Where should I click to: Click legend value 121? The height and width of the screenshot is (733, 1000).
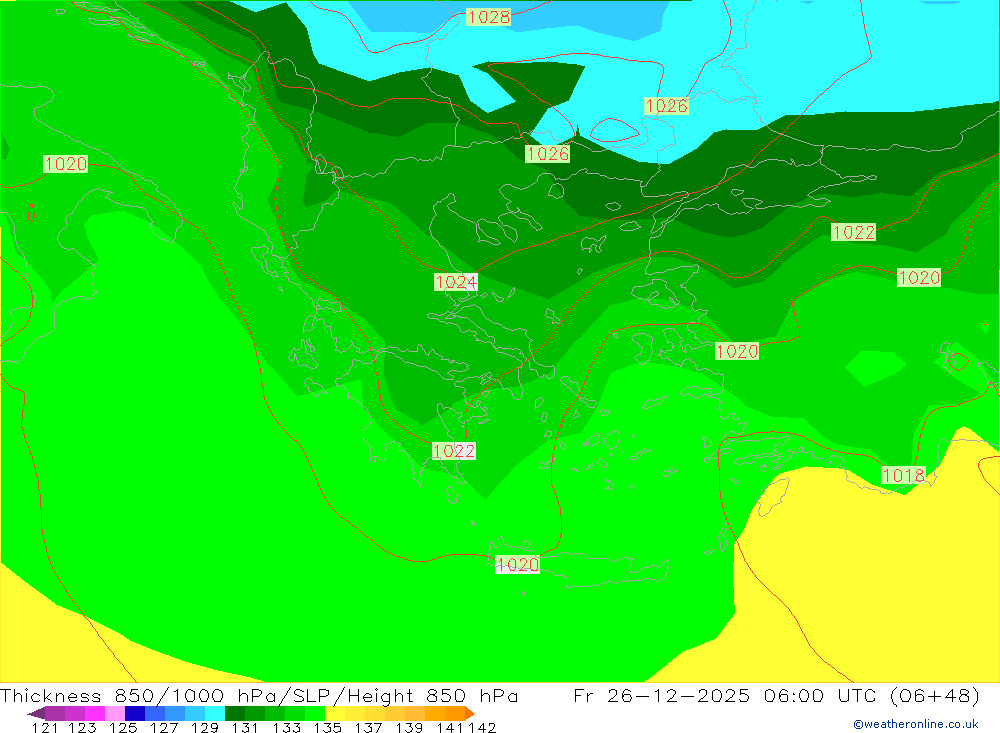pos(45,728)
